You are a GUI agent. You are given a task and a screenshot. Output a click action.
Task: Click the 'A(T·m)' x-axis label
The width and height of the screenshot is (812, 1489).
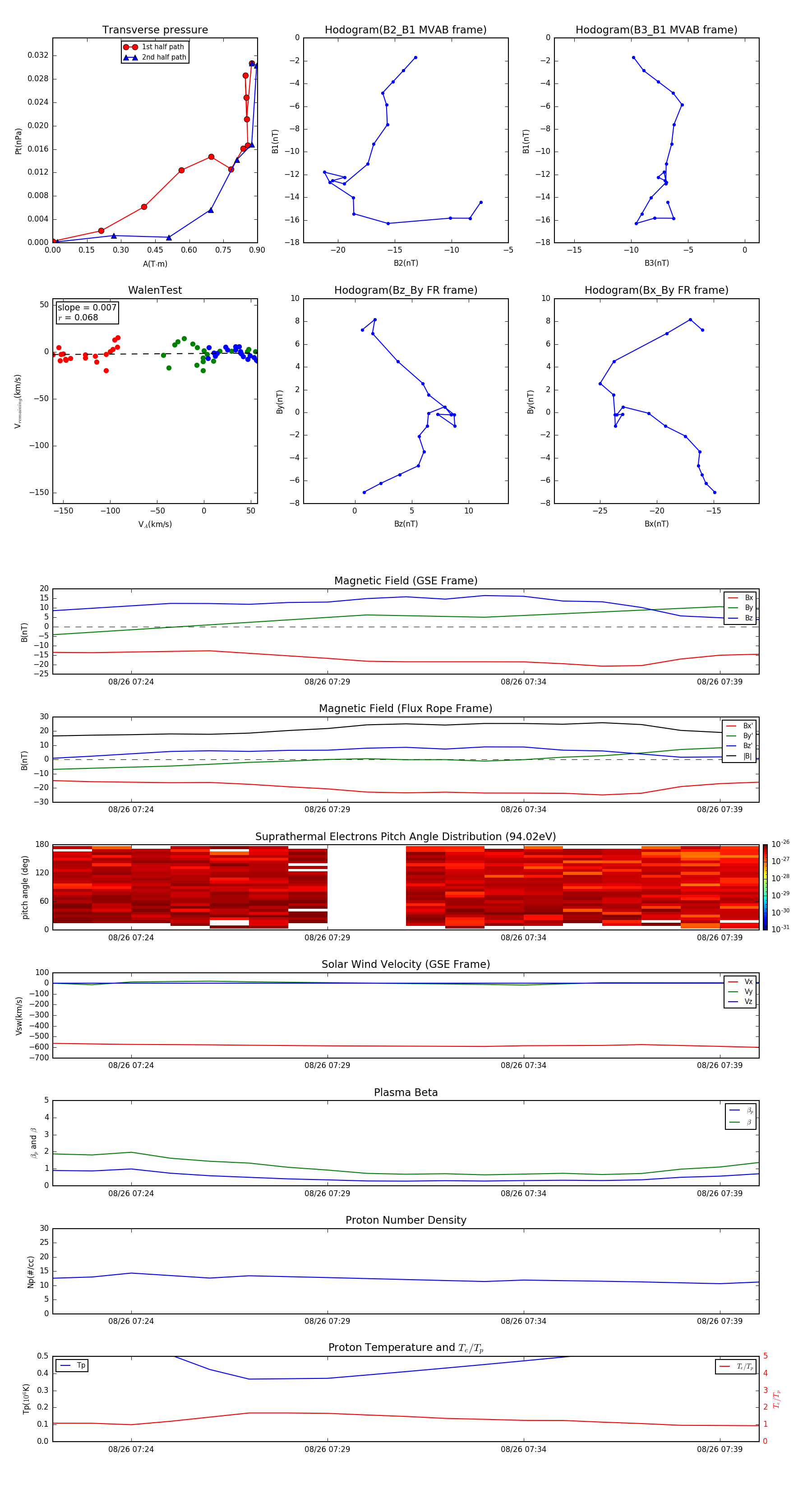coord(155,264)
